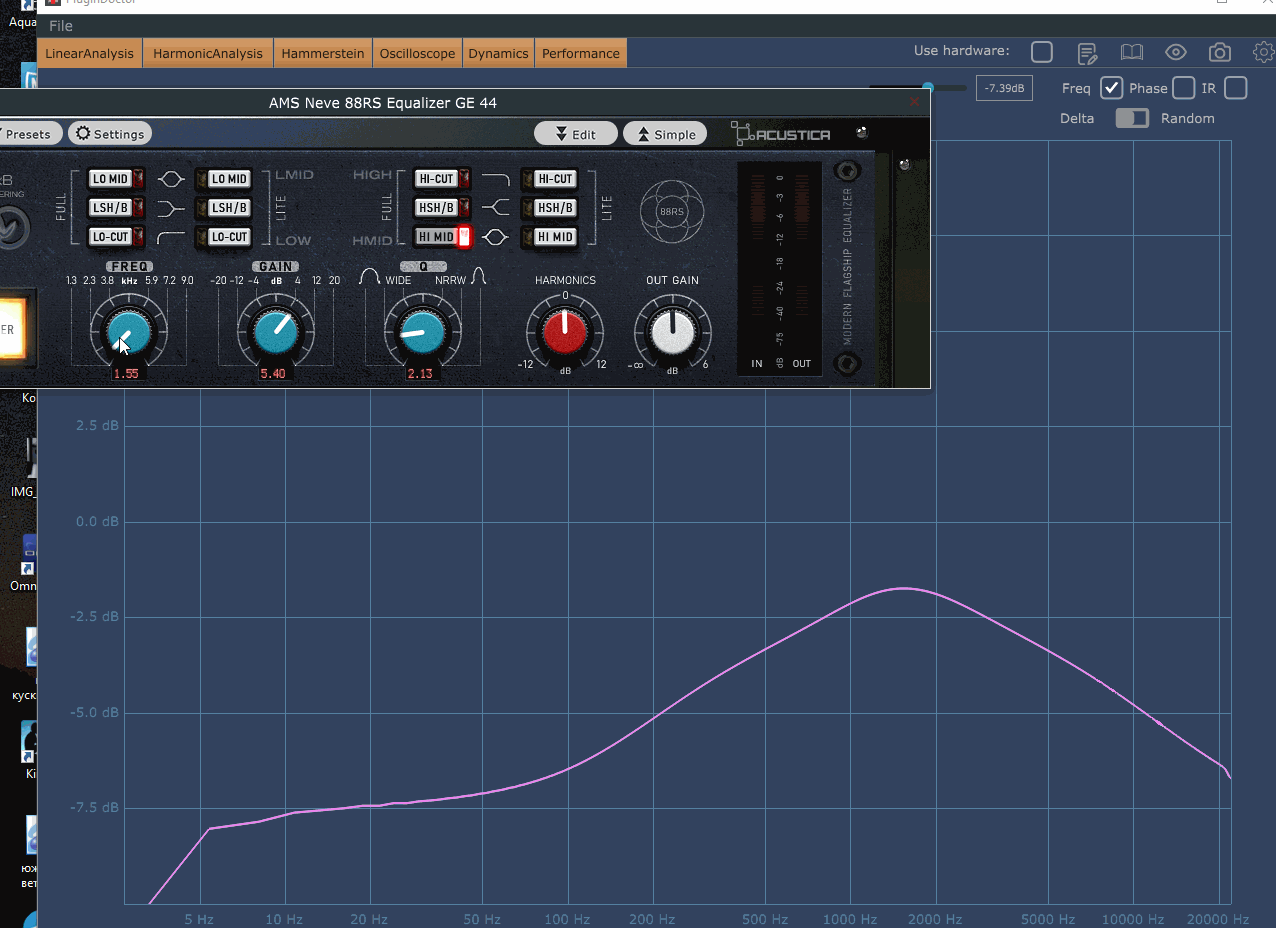Click the IN/OUT level meter display
Viewport: 1276px width, 928px height.
tap(779, 268)
